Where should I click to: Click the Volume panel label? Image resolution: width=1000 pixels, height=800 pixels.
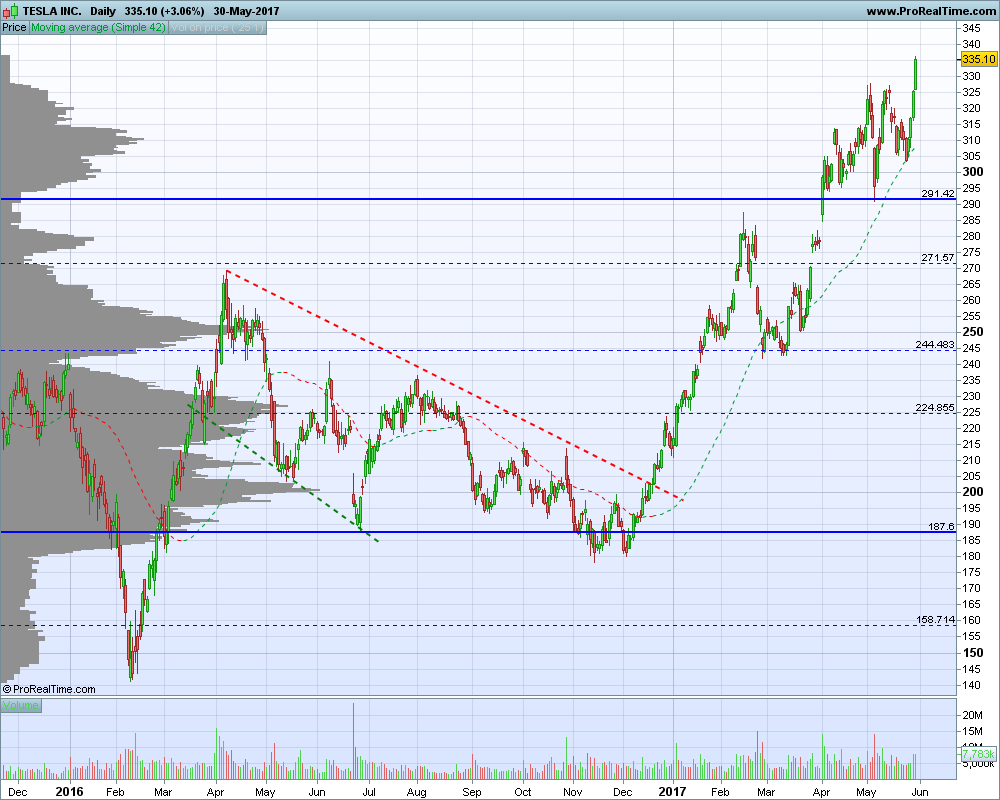pyautogui.click(x=20, y=705)
